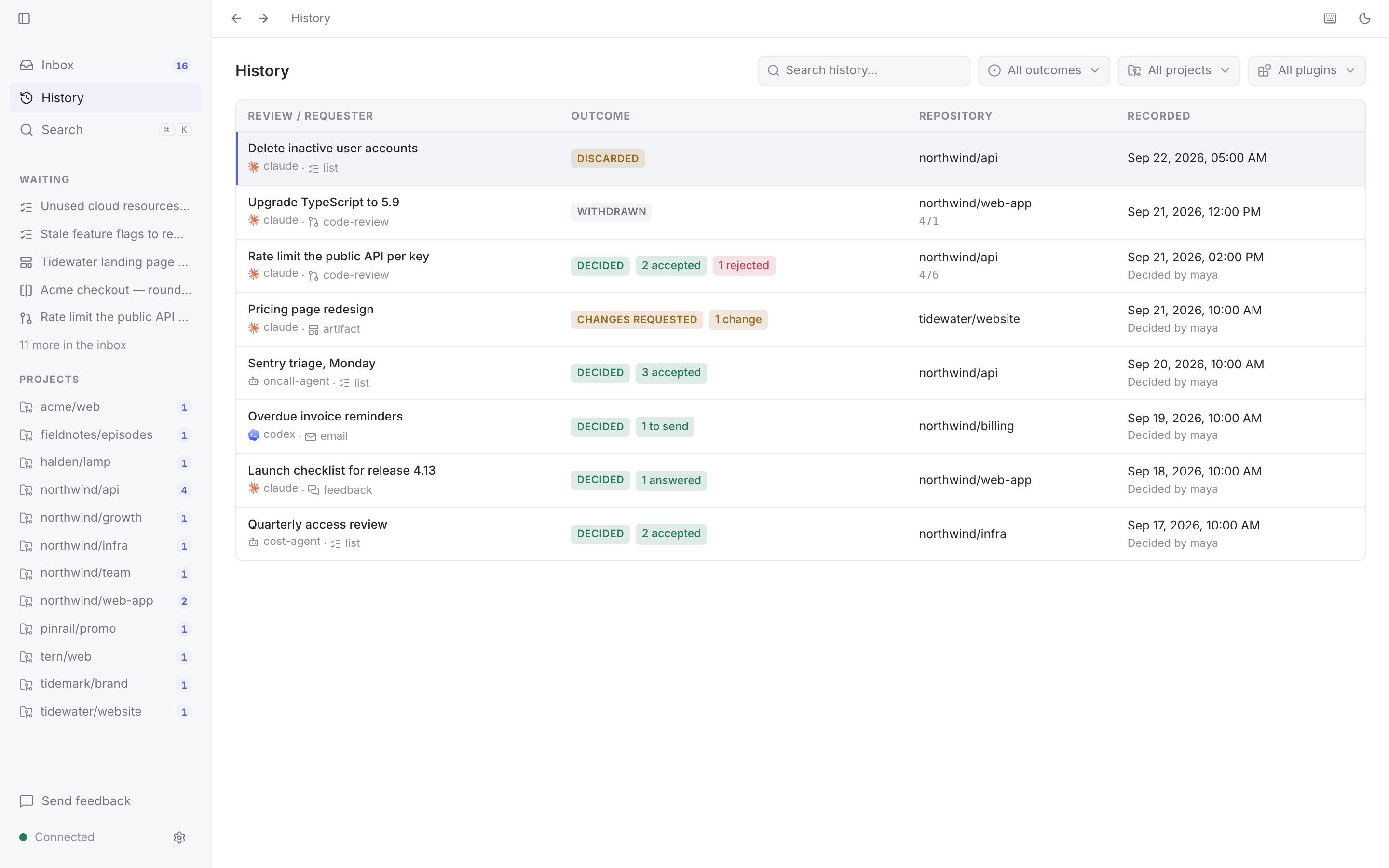Open Search in the sidebar
Screen dimensions: 1389x868
click(x=106, y=130)
